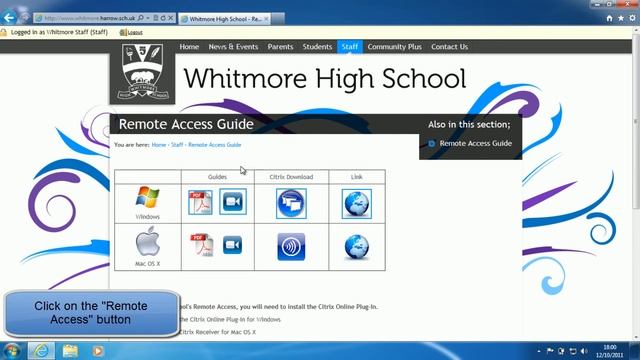
Task: Click the padlock icon beside Logged in
Action: click(4, 32)
